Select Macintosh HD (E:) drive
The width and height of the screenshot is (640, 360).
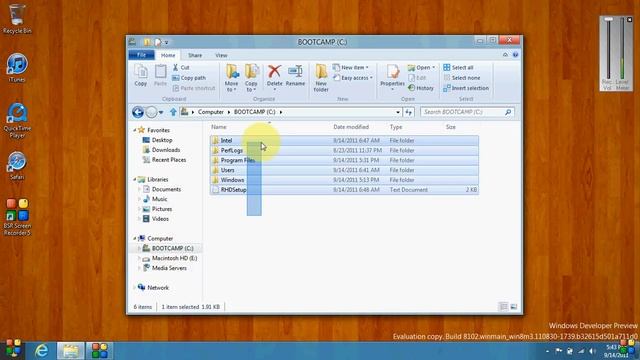tap(170, 258)
